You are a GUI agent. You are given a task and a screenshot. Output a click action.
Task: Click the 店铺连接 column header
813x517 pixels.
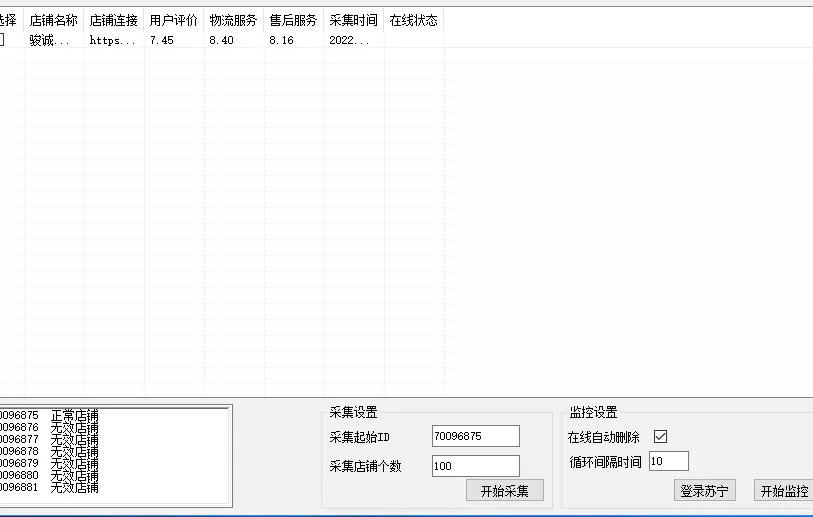(x=114, y=20)
